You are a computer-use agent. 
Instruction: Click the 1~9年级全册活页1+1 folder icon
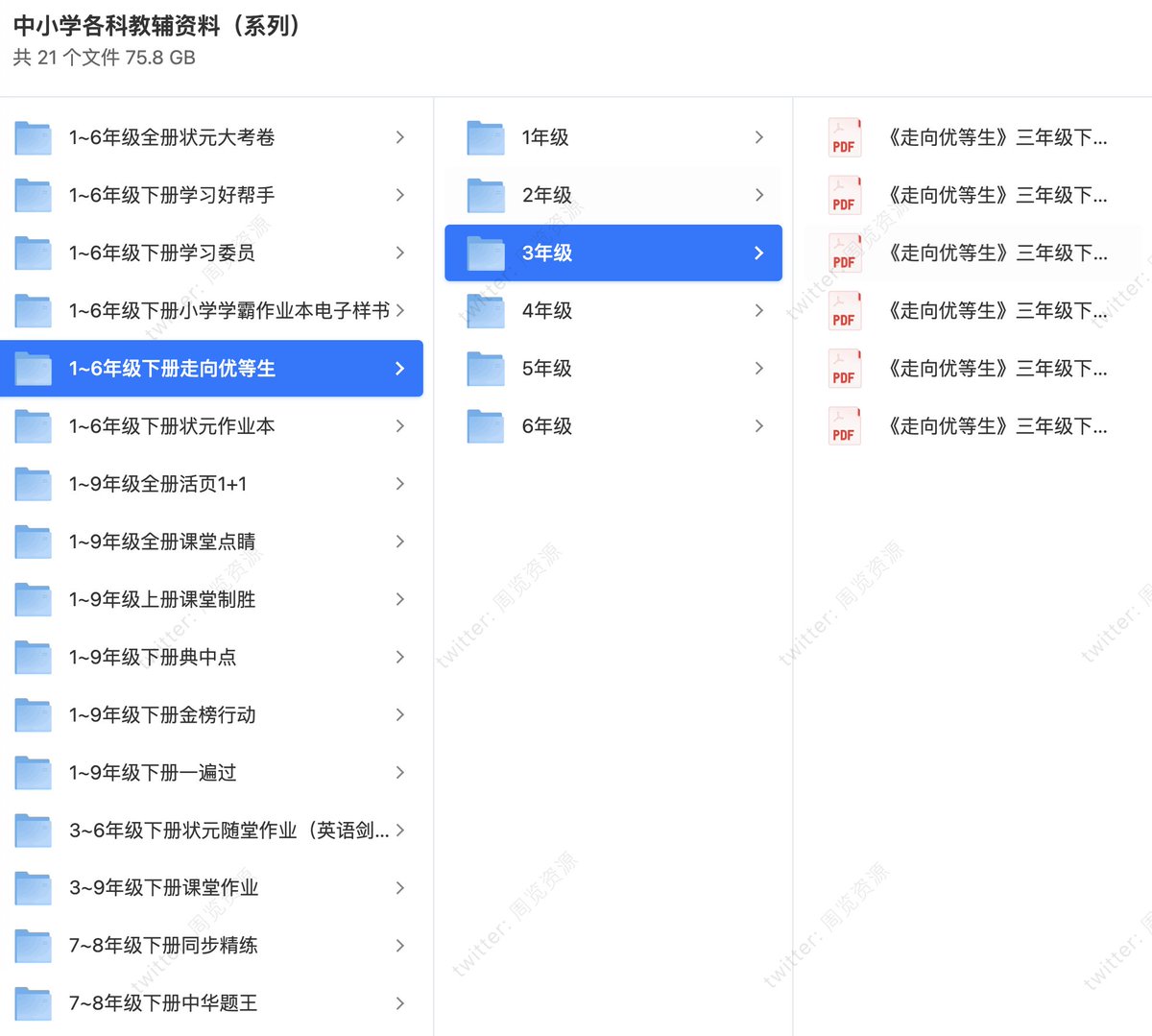pyautogui.click(x=33, y=484)
